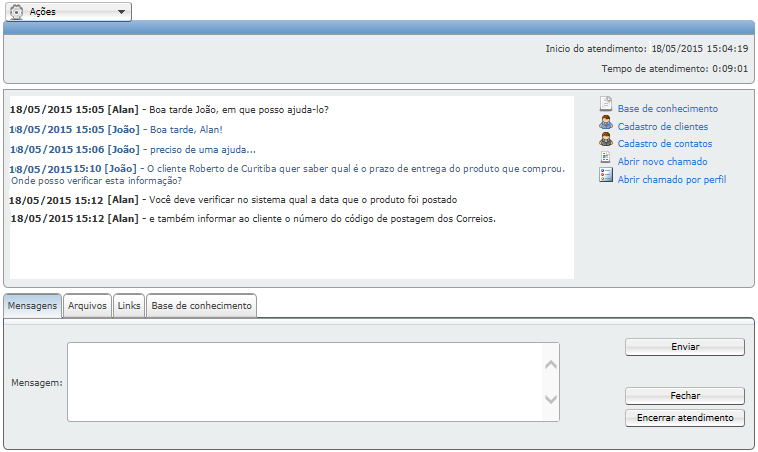Click the Fechar button
Screen dimensions: 758x452
[x=685, y=396]
